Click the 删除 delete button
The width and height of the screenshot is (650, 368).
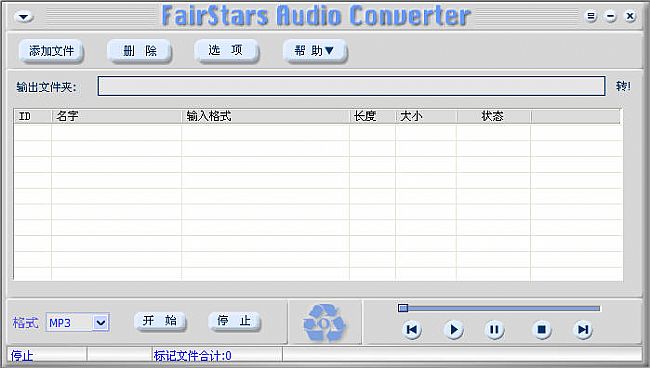tap(139, 51)
